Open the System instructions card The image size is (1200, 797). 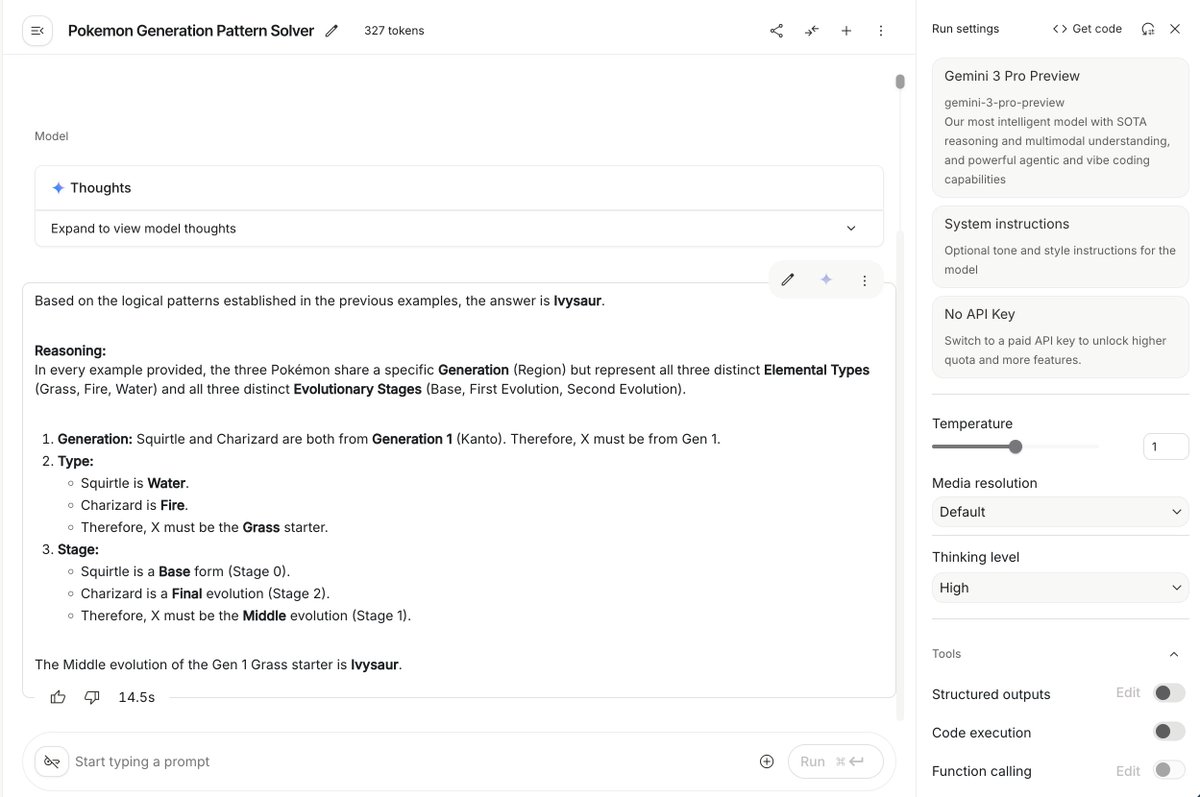(1060, 246)
